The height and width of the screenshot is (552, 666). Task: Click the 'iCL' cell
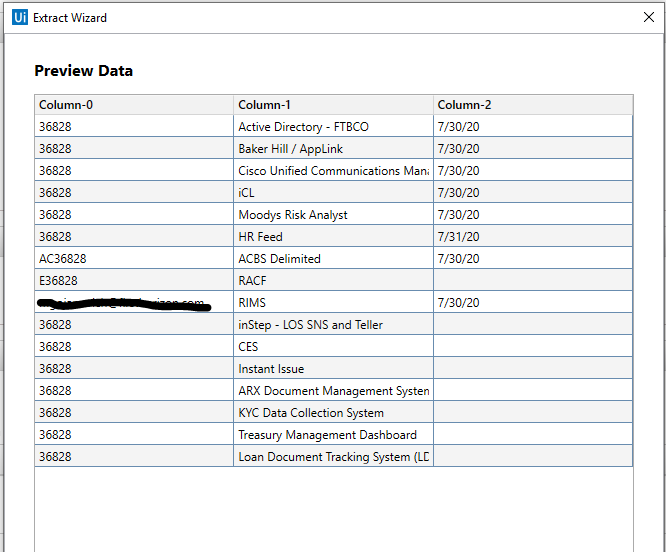[333, 193]
